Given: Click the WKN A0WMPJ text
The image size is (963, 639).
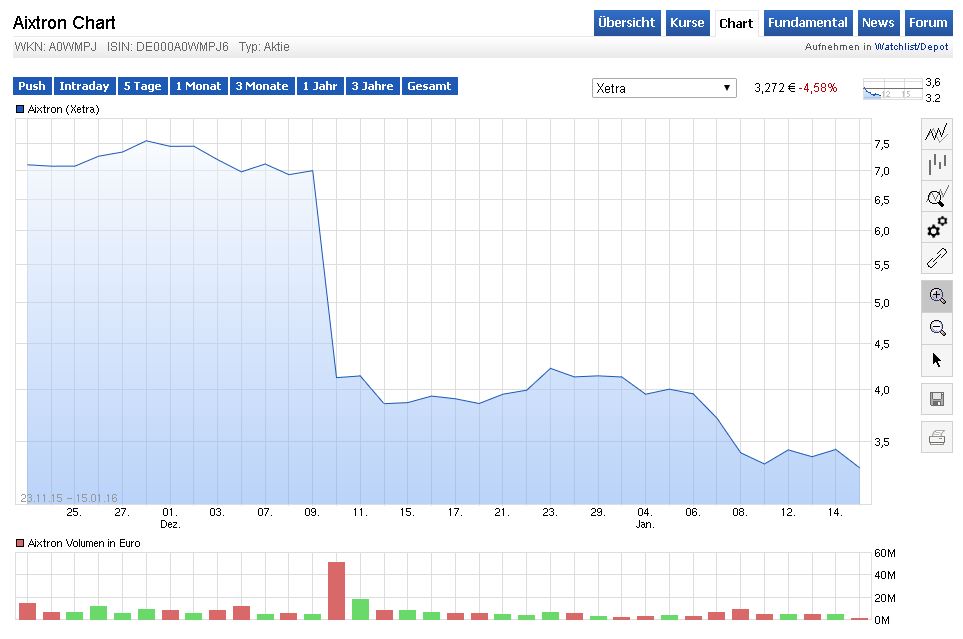Looking at the screenshot, I should click(x=55, y=47).
